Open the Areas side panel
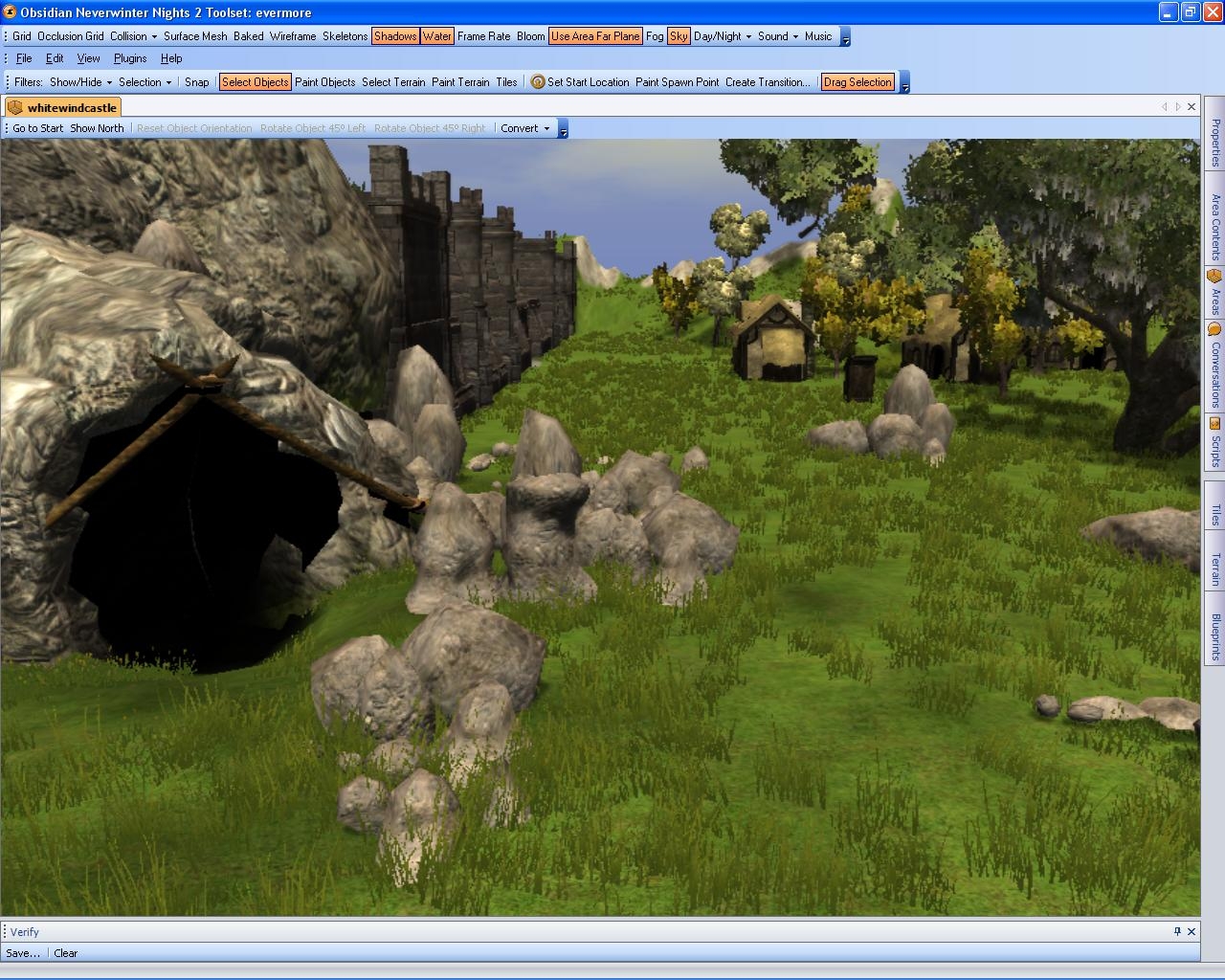 point(1214,292)
